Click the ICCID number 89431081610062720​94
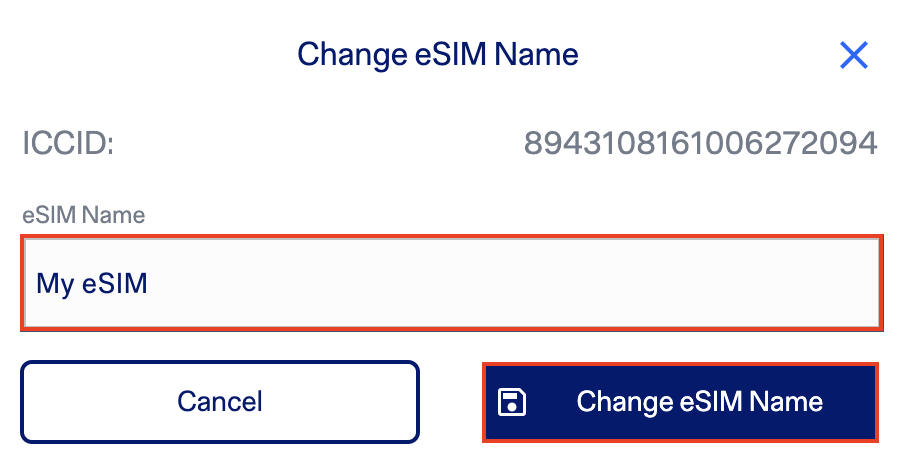The height and width of the screenshot is (464, 904). (700, 143)
